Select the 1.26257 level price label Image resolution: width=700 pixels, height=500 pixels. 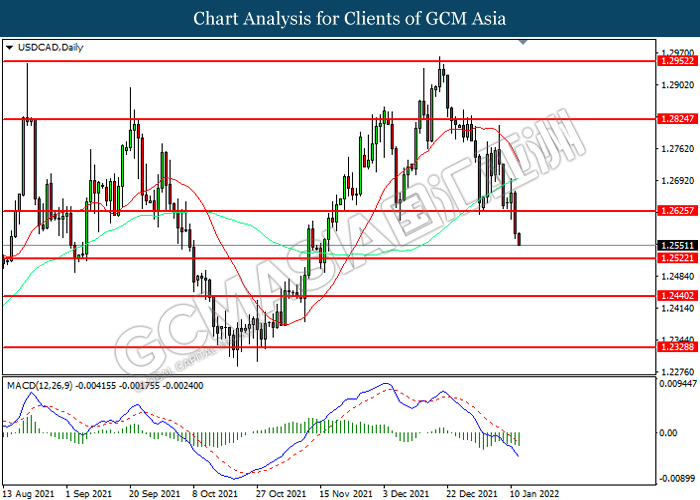tap(677, 211)
